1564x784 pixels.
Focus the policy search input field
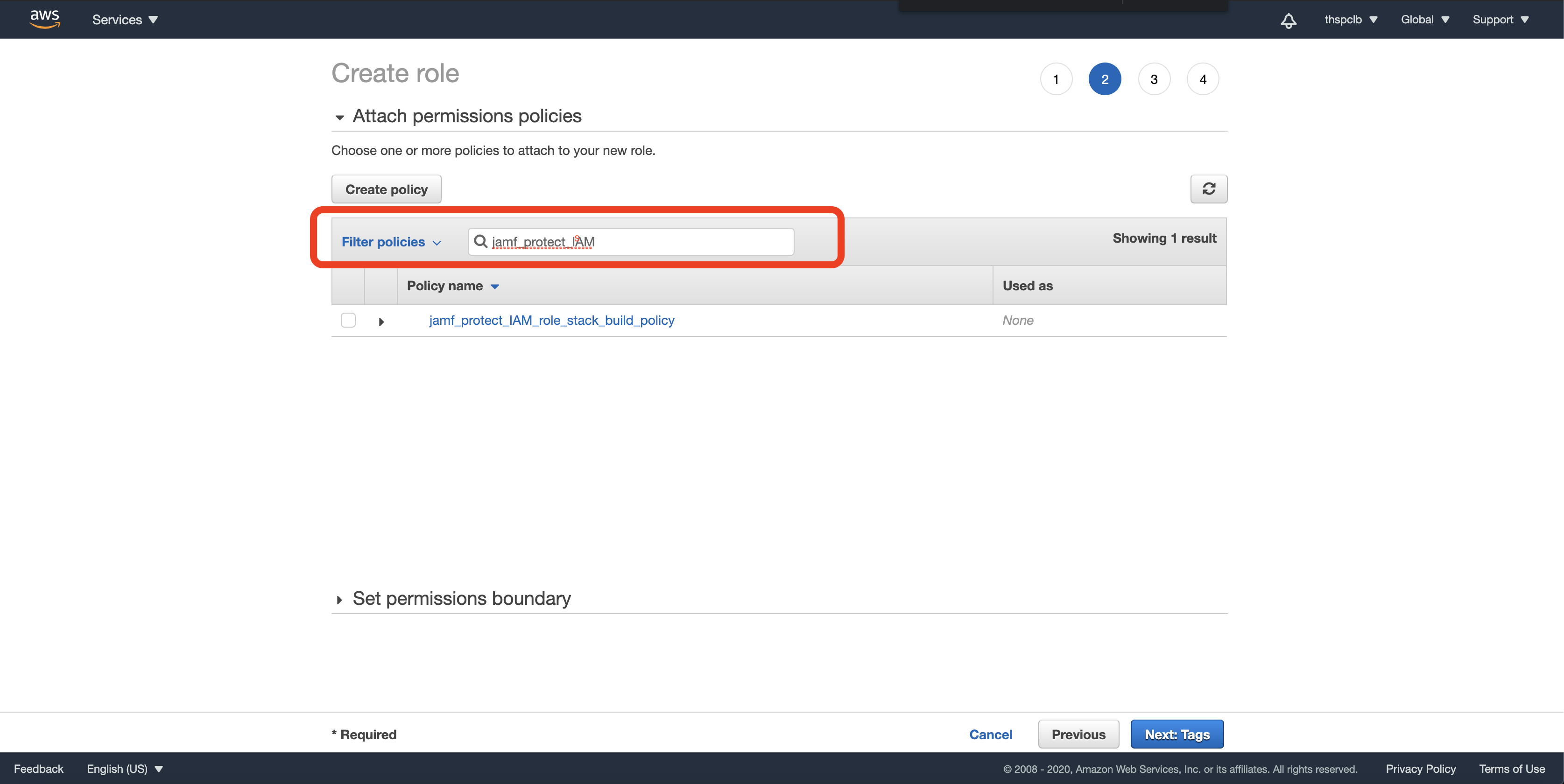tap(631, 242)
